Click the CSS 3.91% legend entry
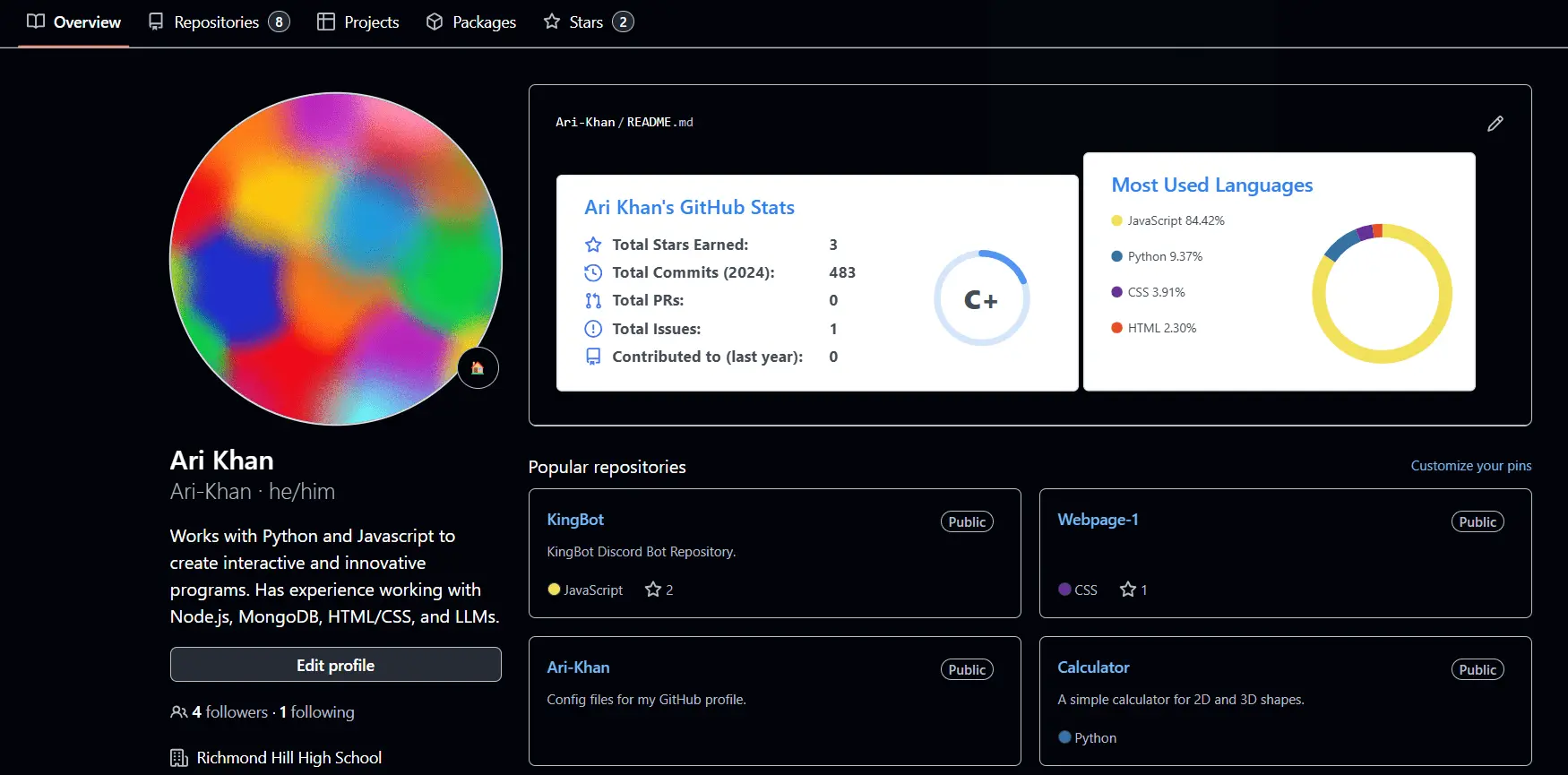The width and height of the screenshot is (1568, 775). (x=1148, y=292)
